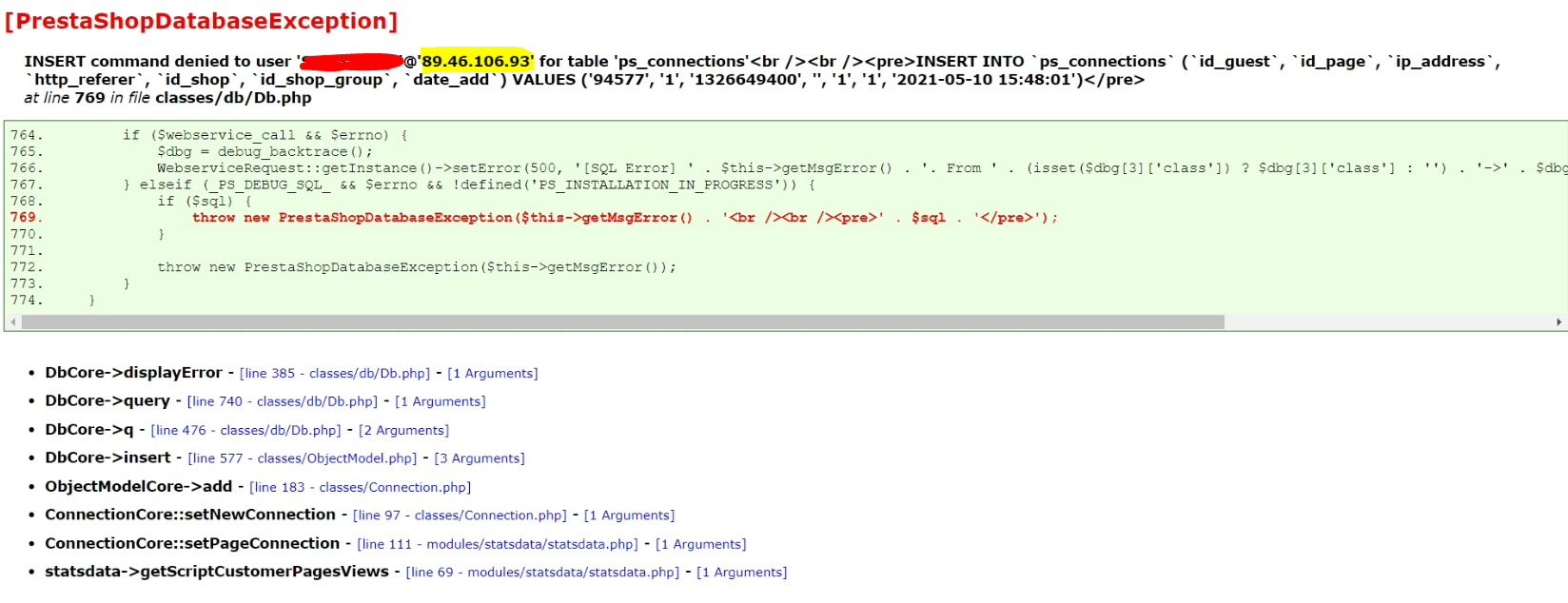This screenshot has height=603, width=1568.
Task: Click the 'ObjectModelCore->add' entry text
Action: tap(139, 487)
